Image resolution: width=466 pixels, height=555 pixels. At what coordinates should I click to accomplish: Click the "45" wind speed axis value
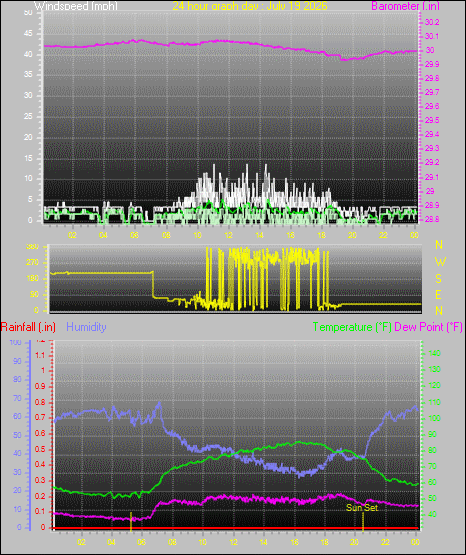(x=28, y=34)
